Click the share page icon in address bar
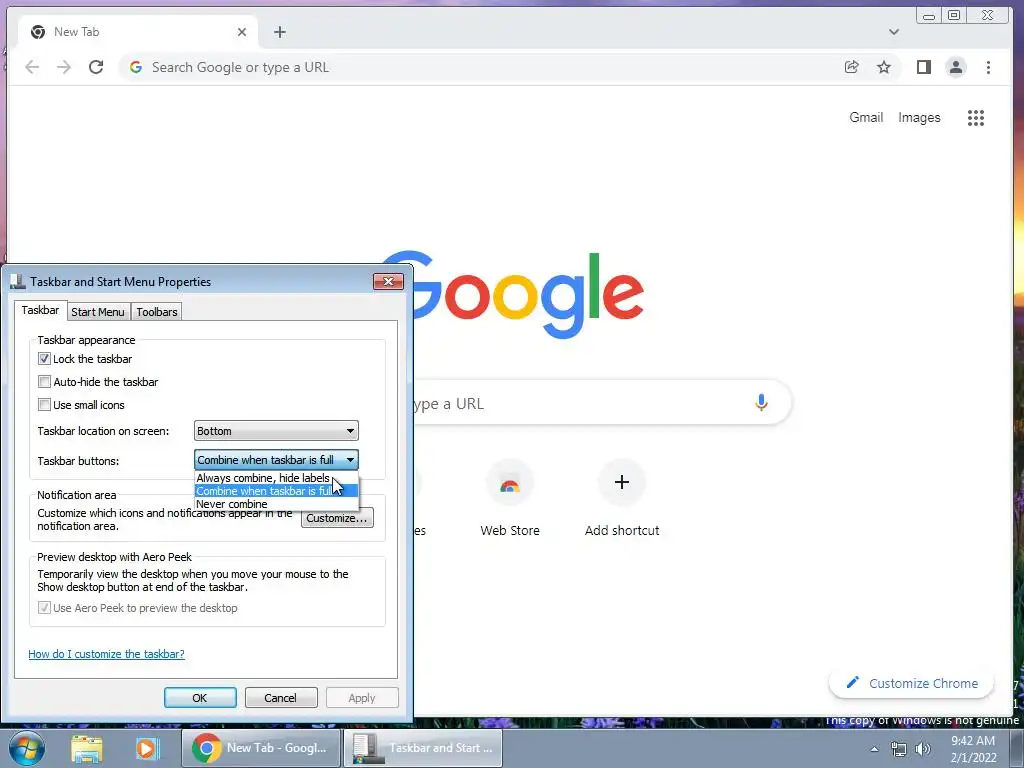Screen dimensions: 1024x768 tap(851, 67)
